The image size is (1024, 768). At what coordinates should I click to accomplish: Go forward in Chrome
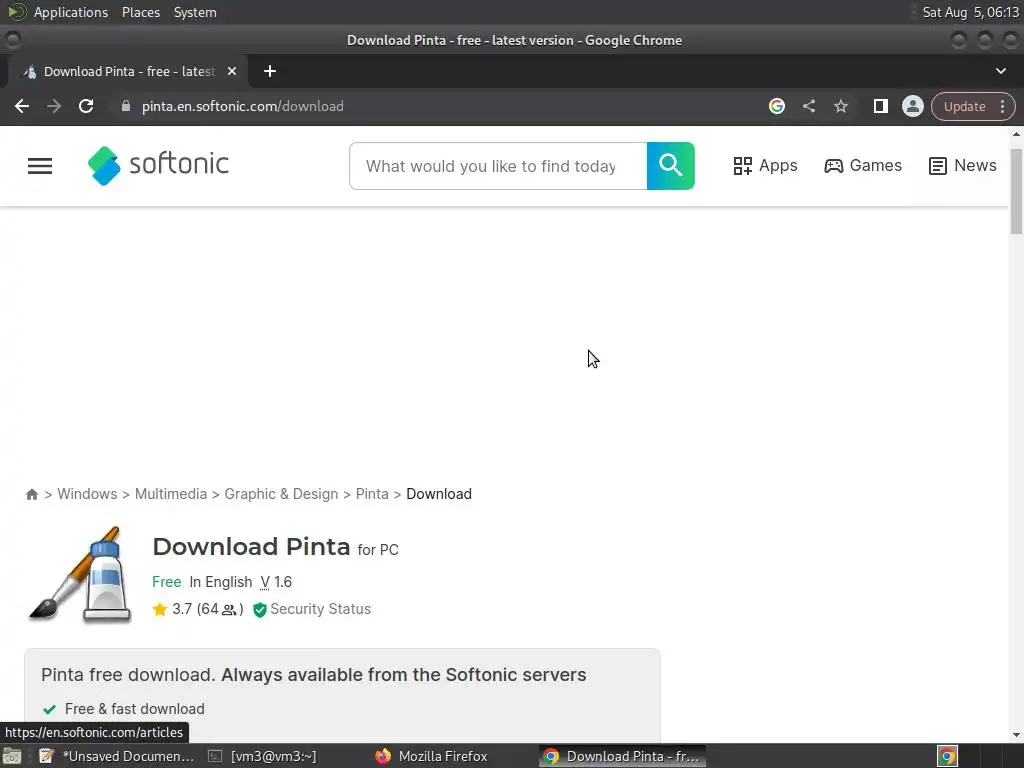[x=54, y=106]
